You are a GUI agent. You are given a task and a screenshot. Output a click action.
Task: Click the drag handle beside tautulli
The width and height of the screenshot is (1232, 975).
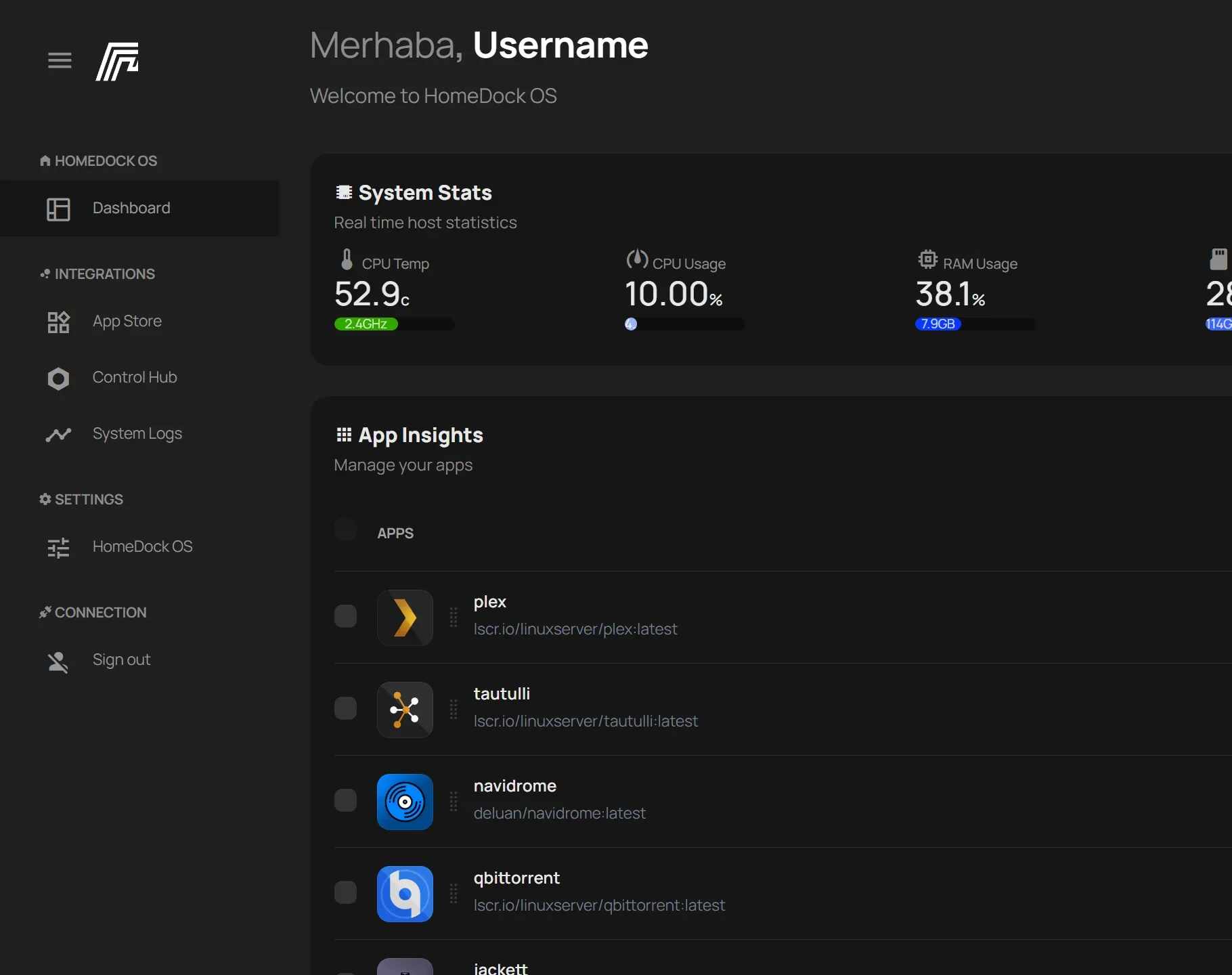click(x=454, y=710)
